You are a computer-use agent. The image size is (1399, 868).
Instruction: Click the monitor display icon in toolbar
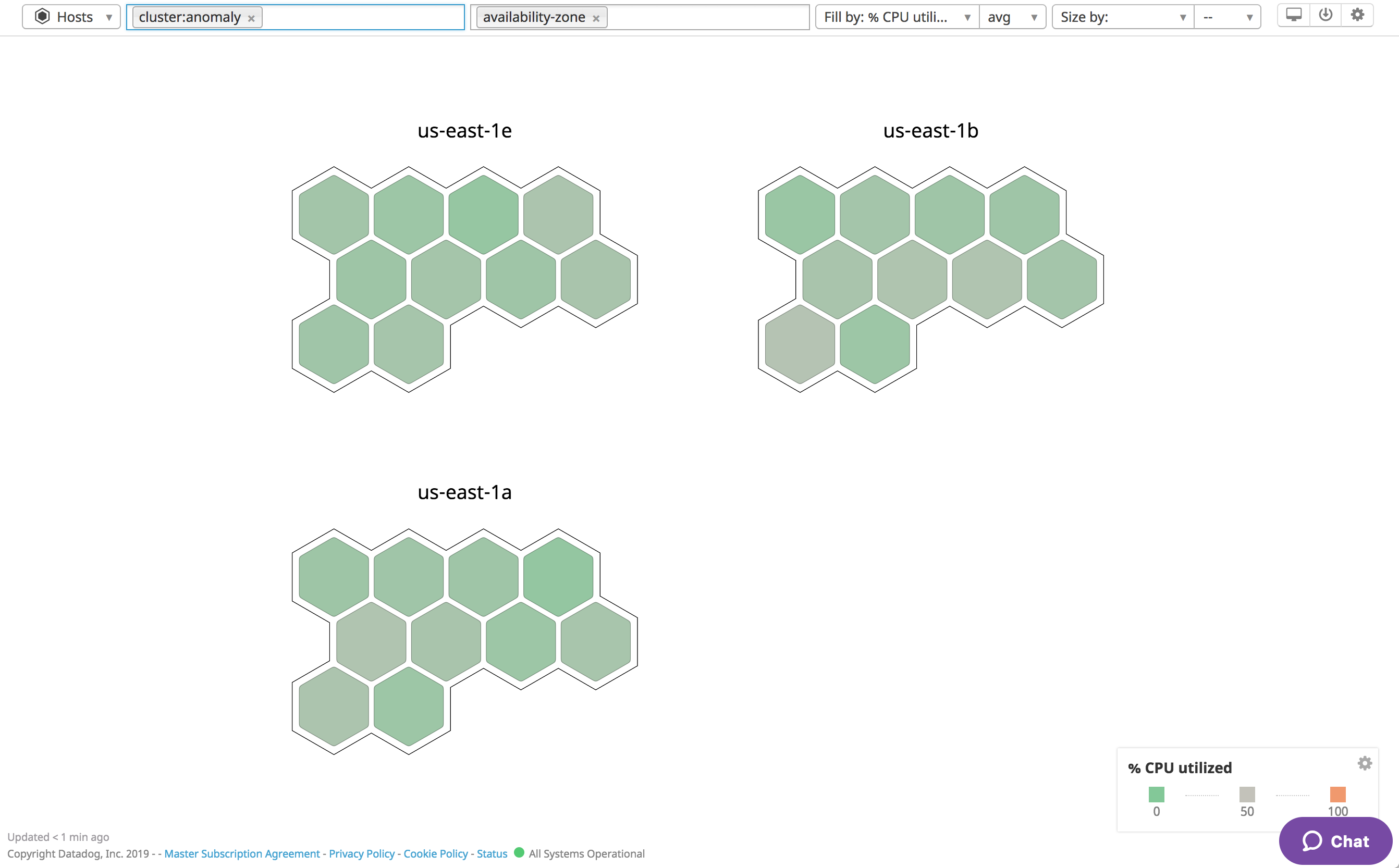1293,16
